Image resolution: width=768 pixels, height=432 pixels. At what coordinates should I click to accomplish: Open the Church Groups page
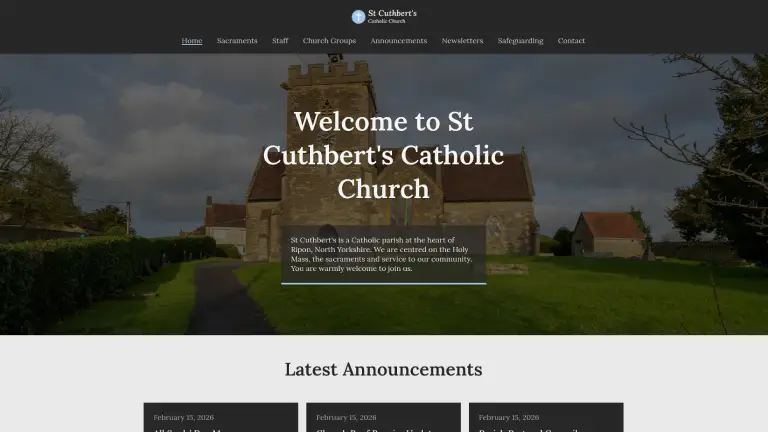(329, 41)
